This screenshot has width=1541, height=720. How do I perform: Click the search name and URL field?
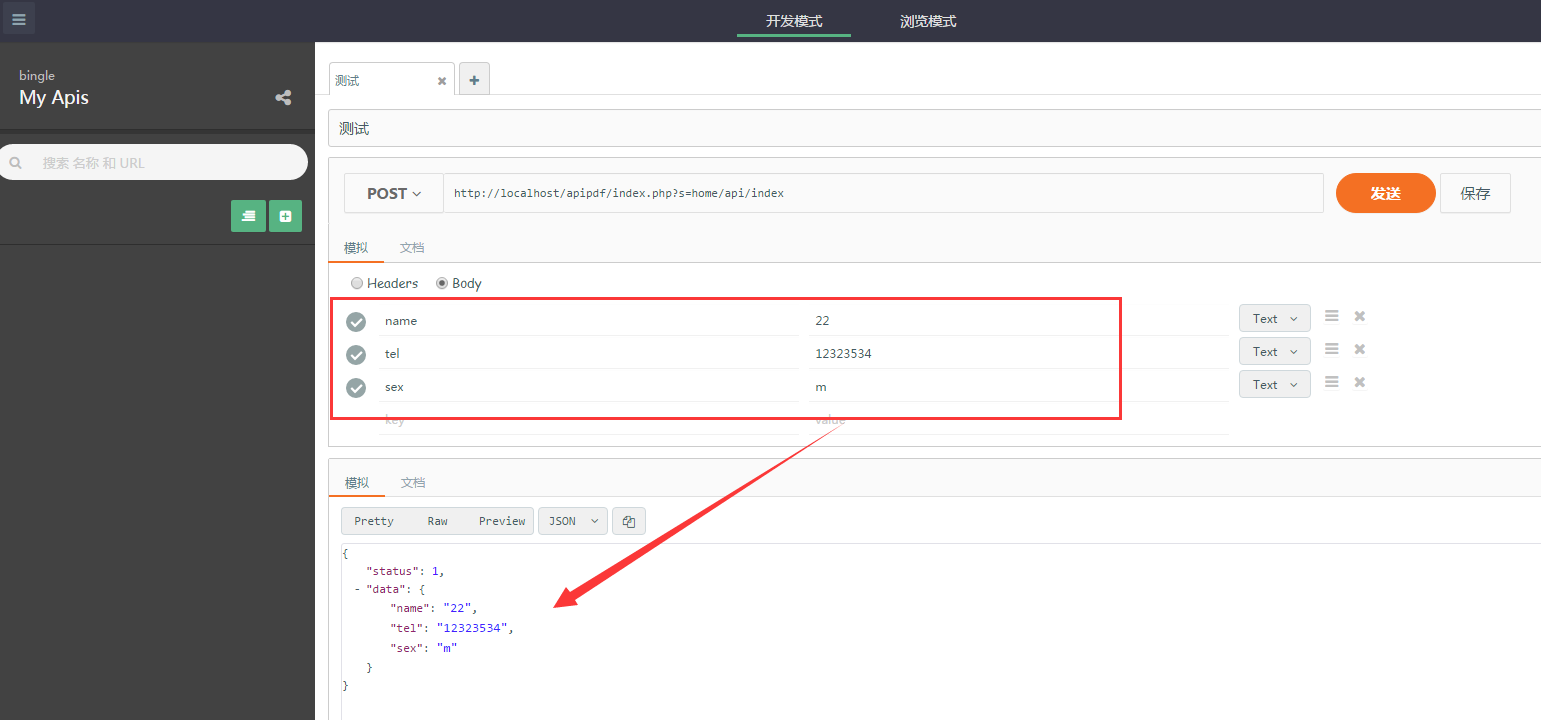pos(160,163)
